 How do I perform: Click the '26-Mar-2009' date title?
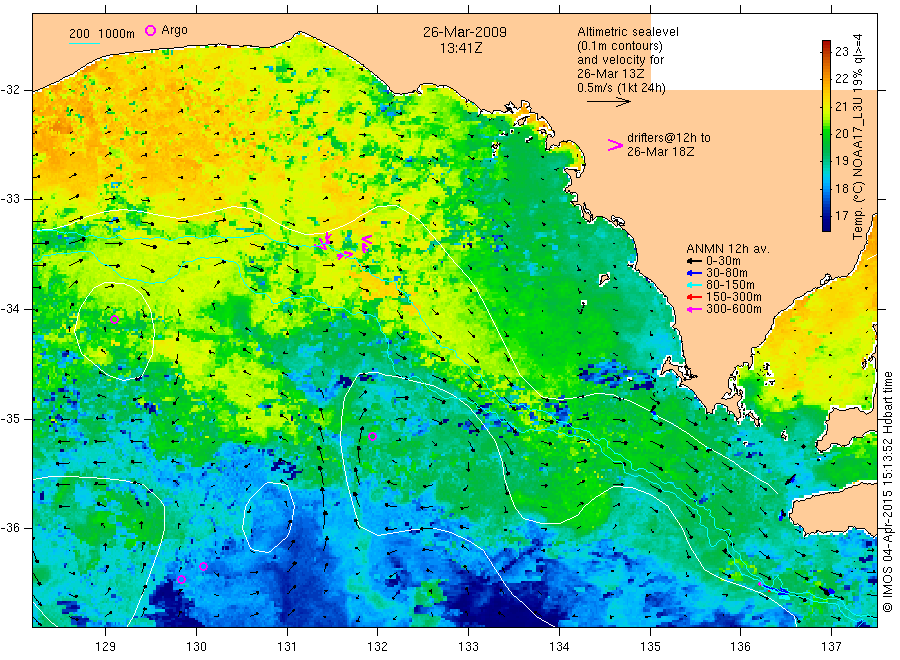point(465,32)
